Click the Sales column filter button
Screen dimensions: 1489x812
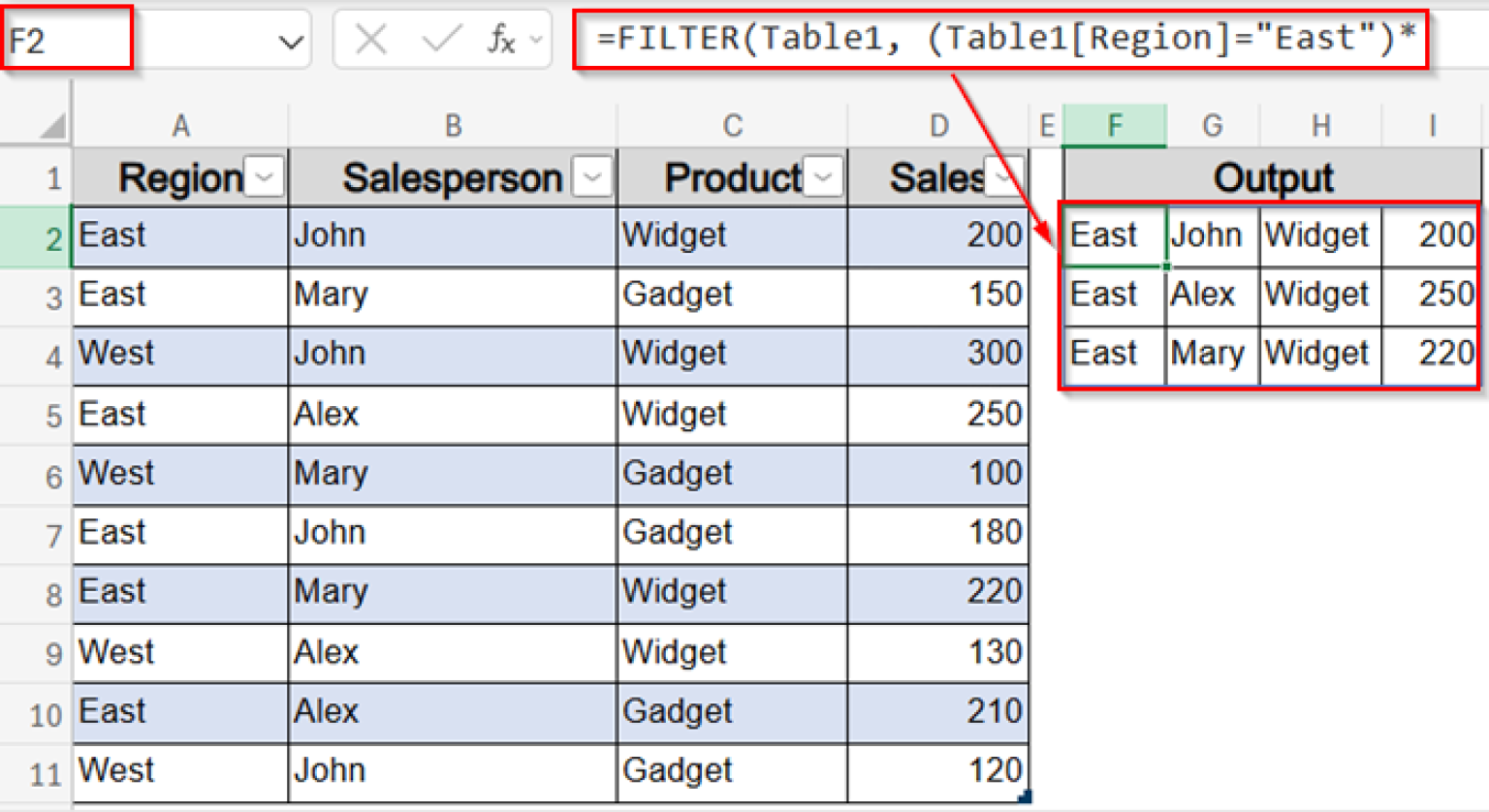[1006, 177]
